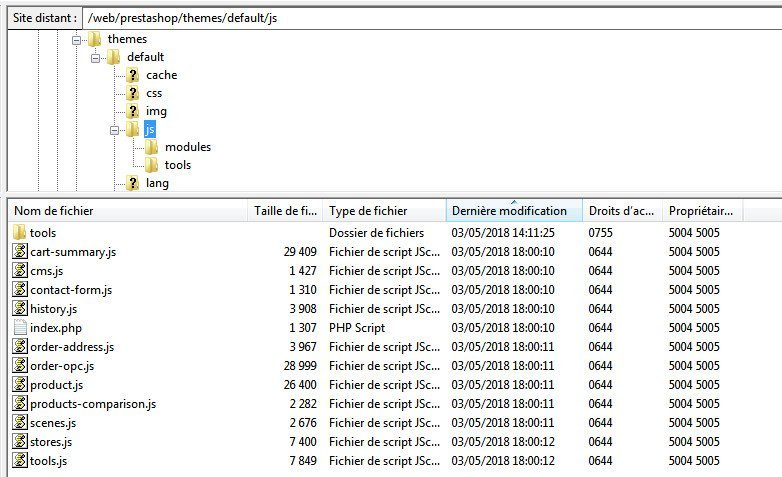The width and height of the screenshot is (782, 477).
Task: Select the default folder icon in tree
Action: pyautogui.click(x=114, y=57)
